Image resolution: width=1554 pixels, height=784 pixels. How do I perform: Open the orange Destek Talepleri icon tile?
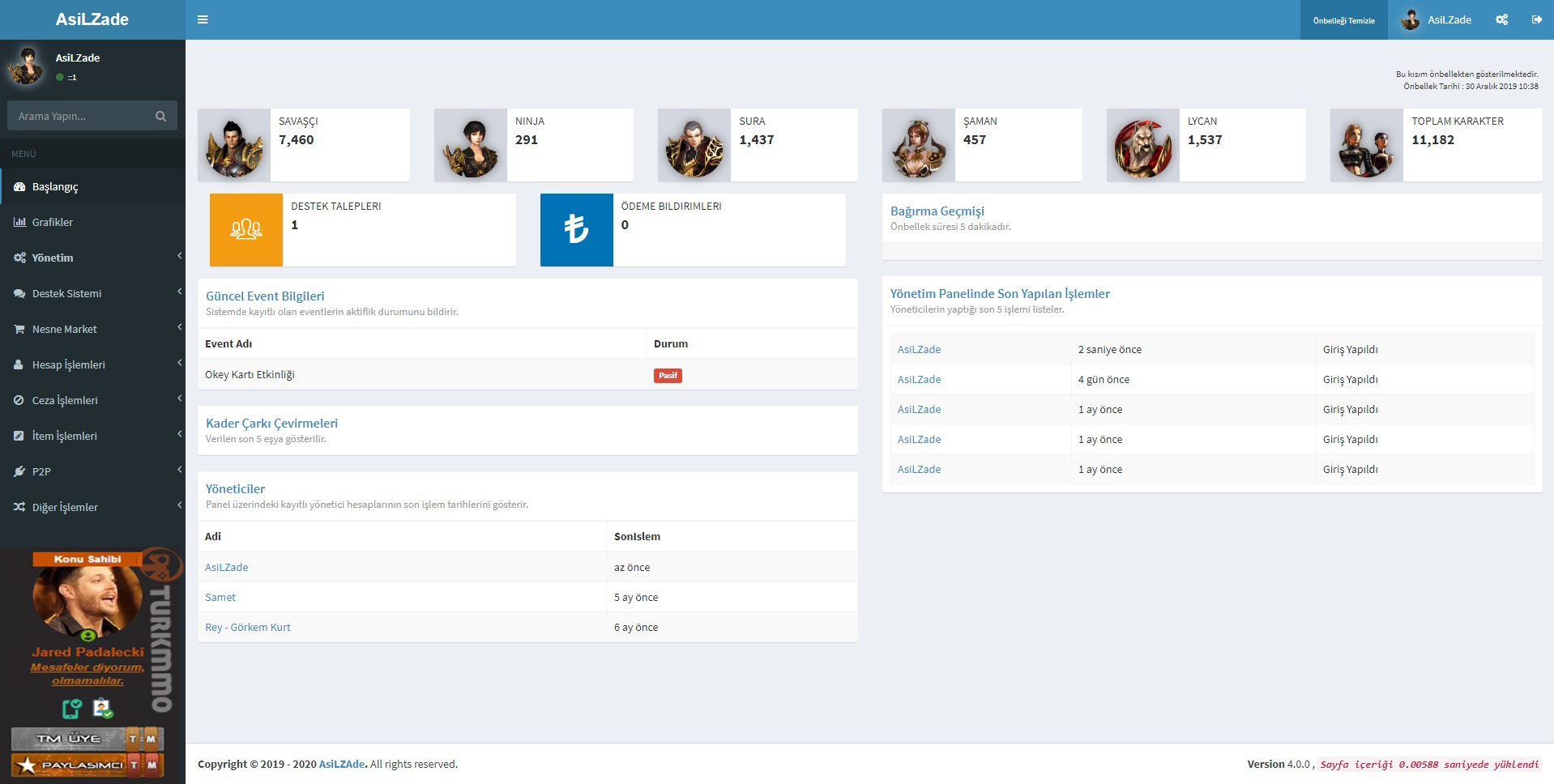(246, 229)
